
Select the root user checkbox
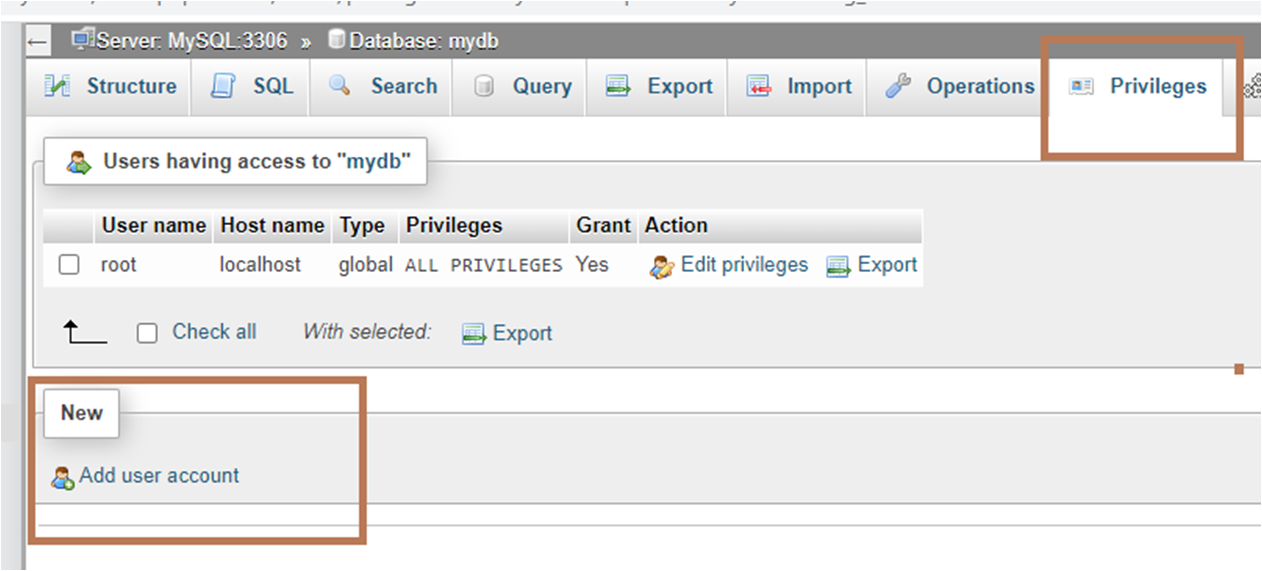(x=69, y=265)
